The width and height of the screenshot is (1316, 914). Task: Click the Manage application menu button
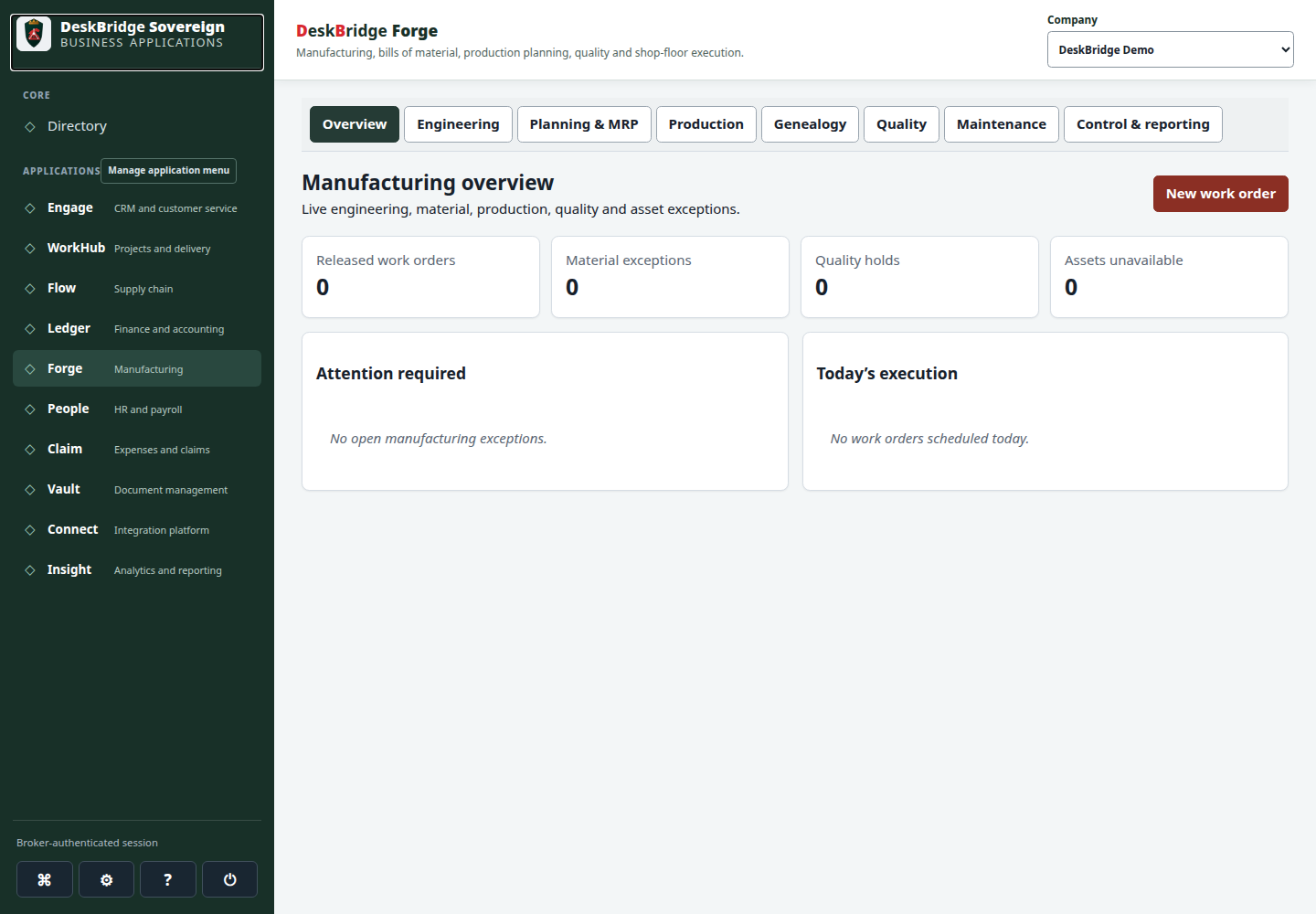click(x=168, y=171)
